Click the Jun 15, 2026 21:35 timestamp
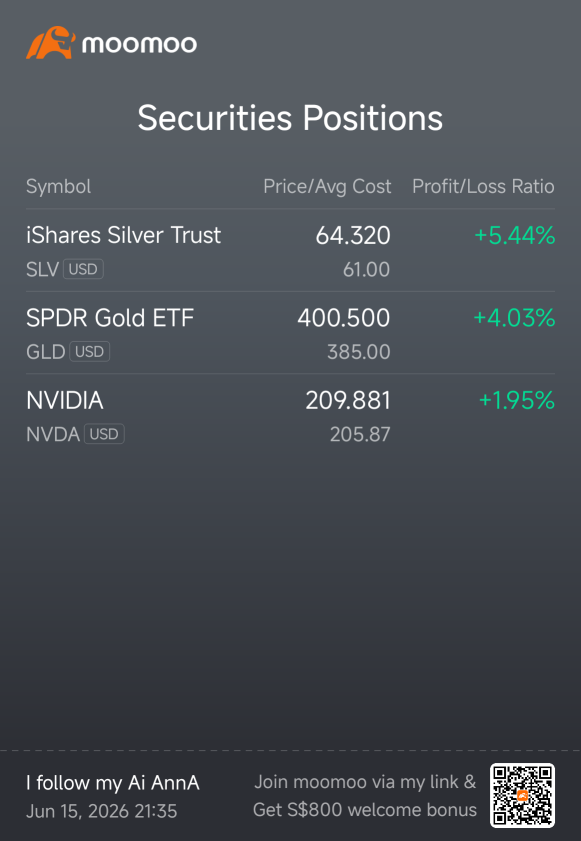The image size is (581, 841). (101, 811)
